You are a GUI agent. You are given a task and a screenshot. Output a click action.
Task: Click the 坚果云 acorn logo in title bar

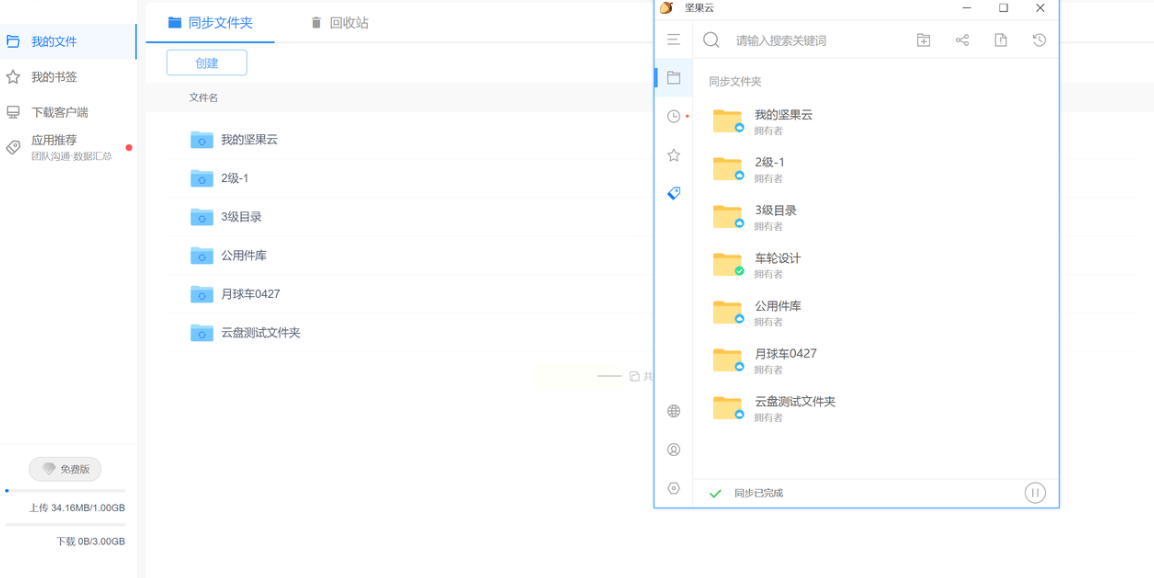click(x=666, y=7)
